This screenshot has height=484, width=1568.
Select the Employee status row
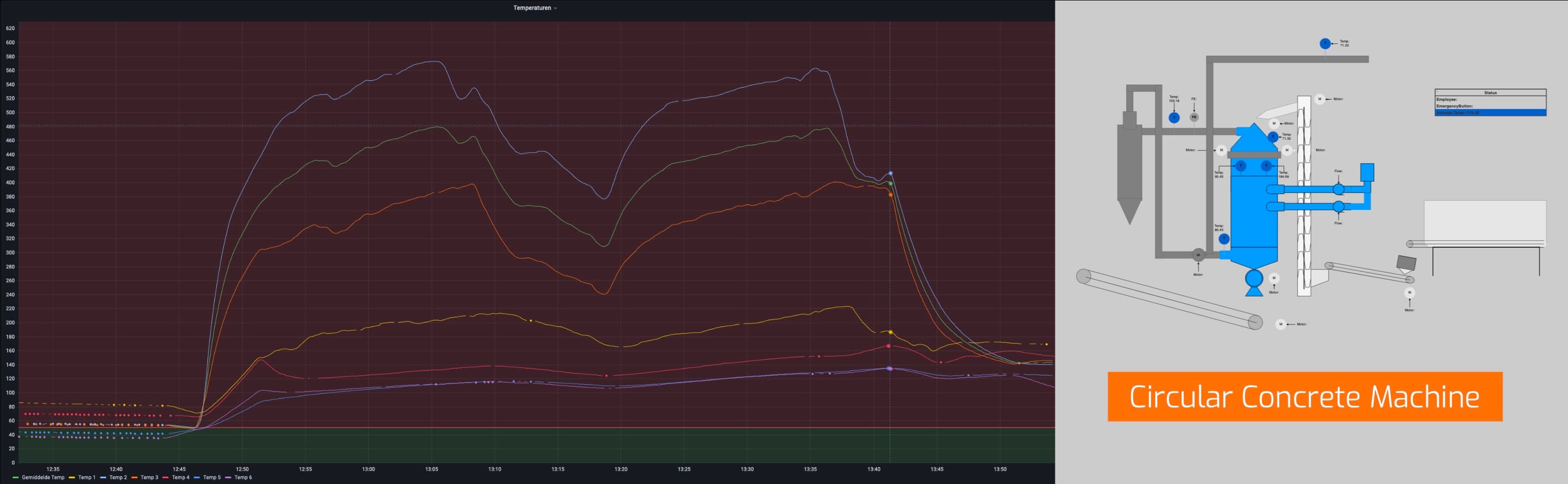1491,99
